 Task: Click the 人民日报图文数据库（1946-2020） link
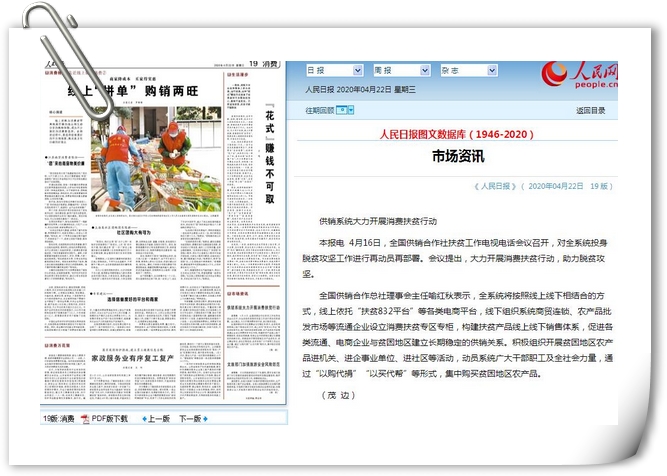point(456,134)
